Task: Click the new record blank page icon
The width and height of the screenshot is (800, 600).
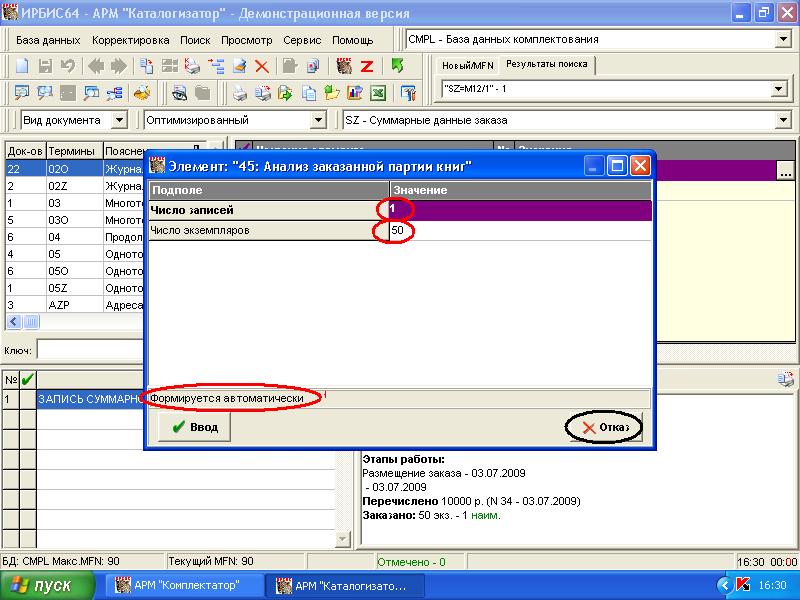Action: [22, 67]
